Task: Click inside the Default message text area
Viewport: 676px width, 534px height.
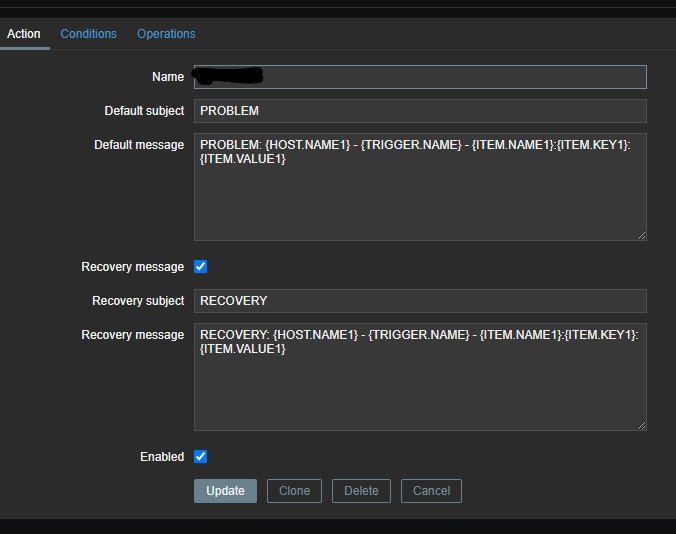Action: [x=420, y=187]
